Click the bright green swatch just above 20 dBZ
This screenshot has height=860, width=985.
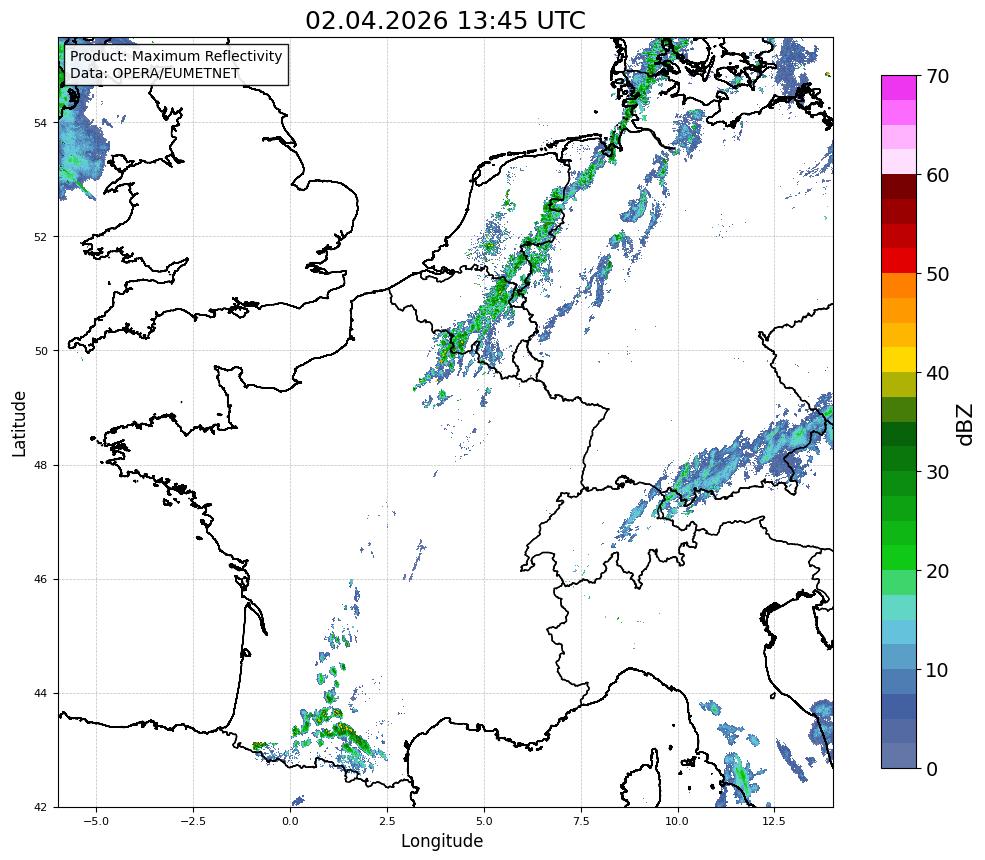[899, 558]
